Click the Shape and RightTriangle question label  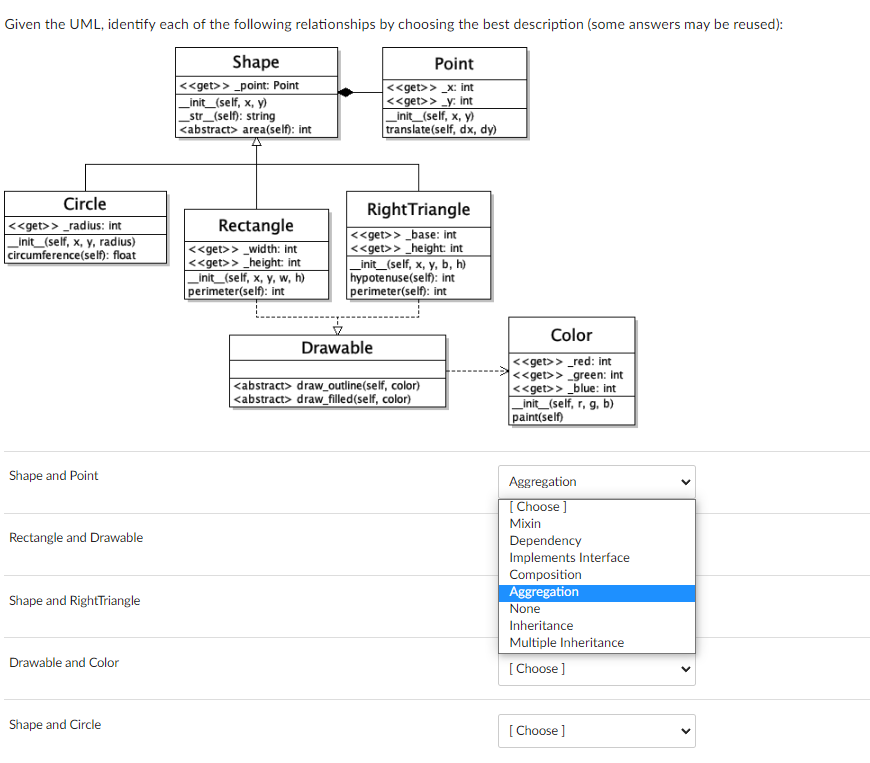pos(77,600)
